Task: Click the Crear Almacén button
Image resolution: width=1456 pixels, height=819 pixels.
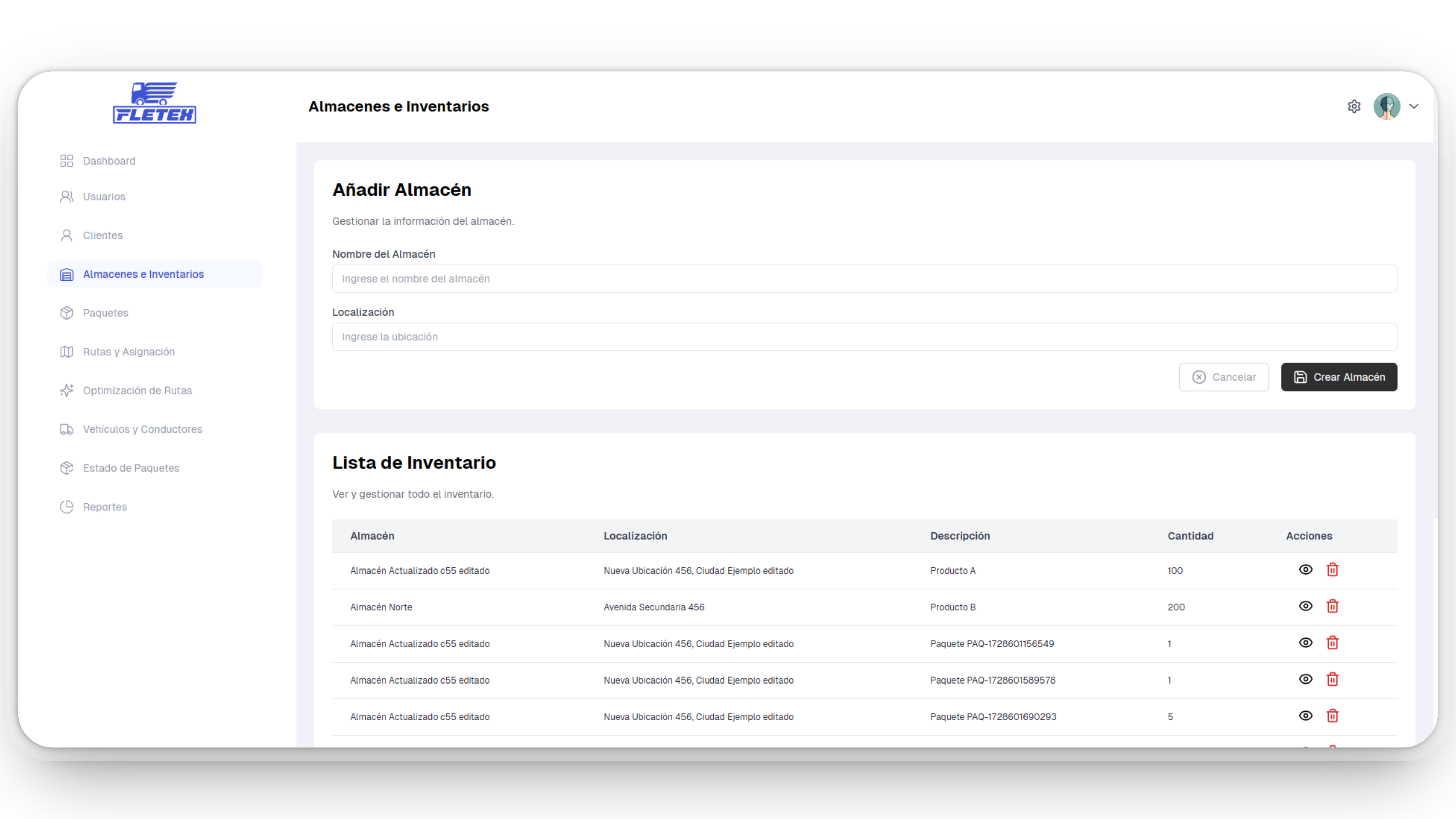Action: [x=1339, y=377]
